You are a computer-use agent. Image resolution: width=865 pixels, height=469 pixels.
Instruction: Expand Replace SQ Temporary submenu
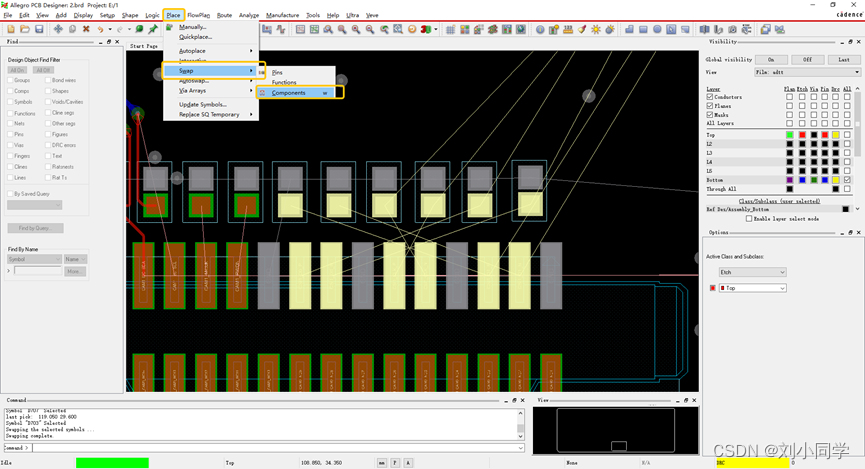click(211, 115)
